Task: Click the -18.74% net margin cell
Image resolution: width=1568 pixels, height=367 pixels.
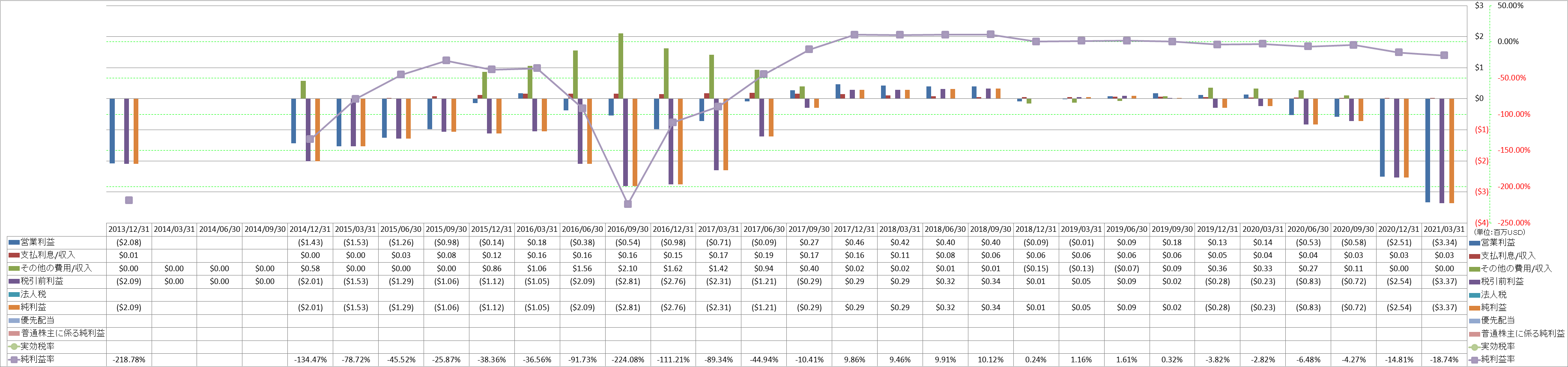Action: 1444,360
